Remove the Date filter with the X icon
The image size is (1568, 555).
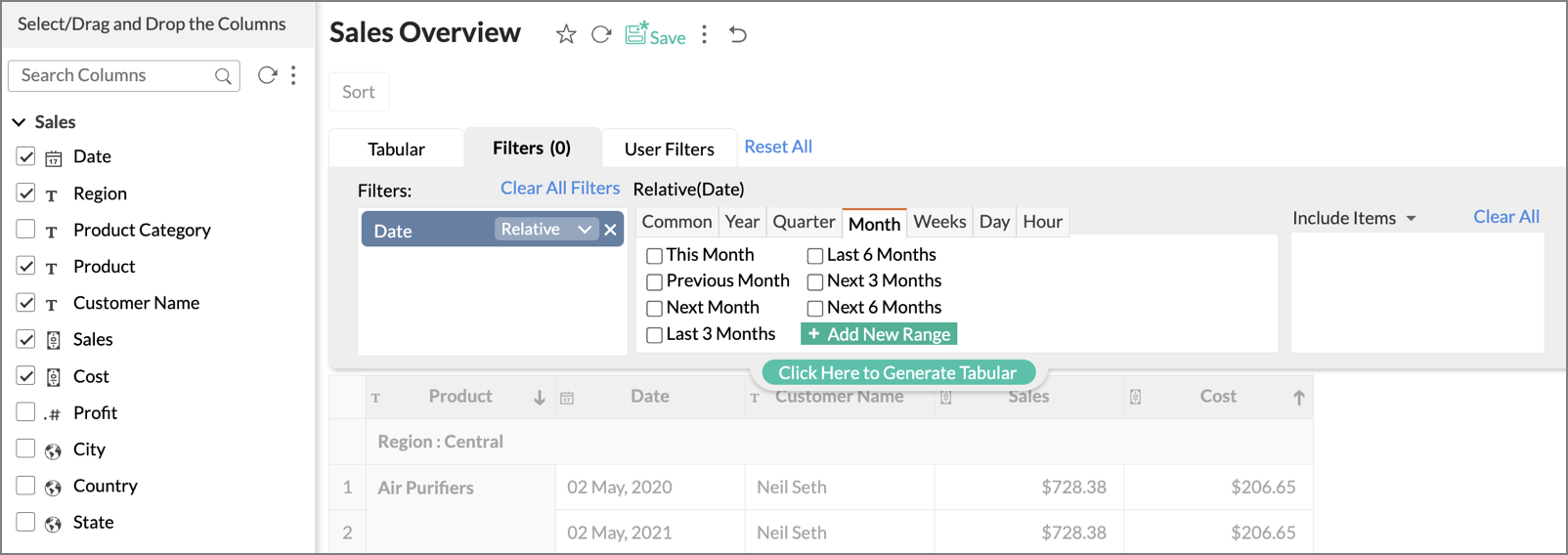click(x=610, y=230)
